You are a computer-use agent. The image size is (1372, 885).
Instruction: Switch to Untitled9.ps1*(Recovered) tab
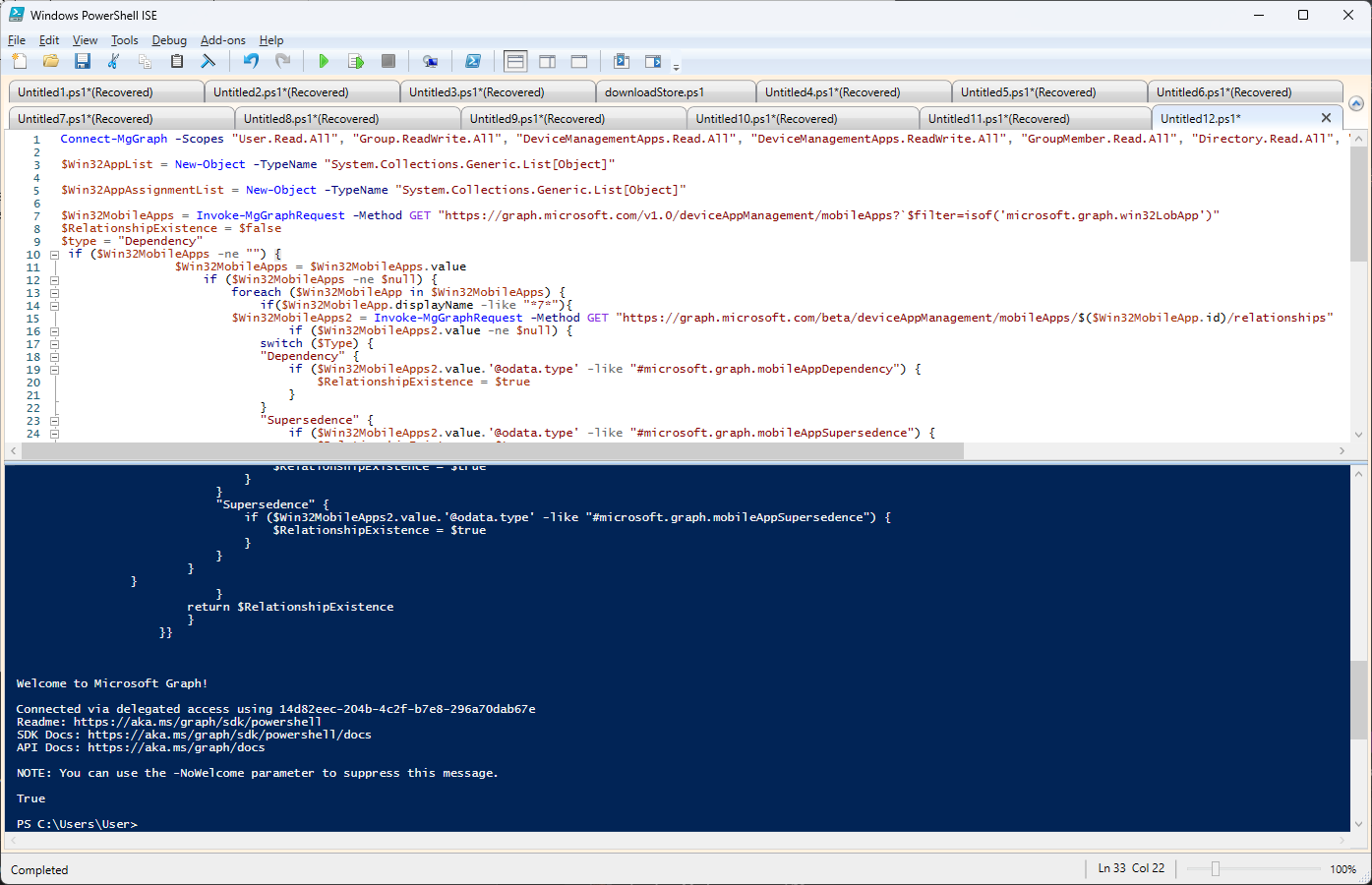(573, 119)
